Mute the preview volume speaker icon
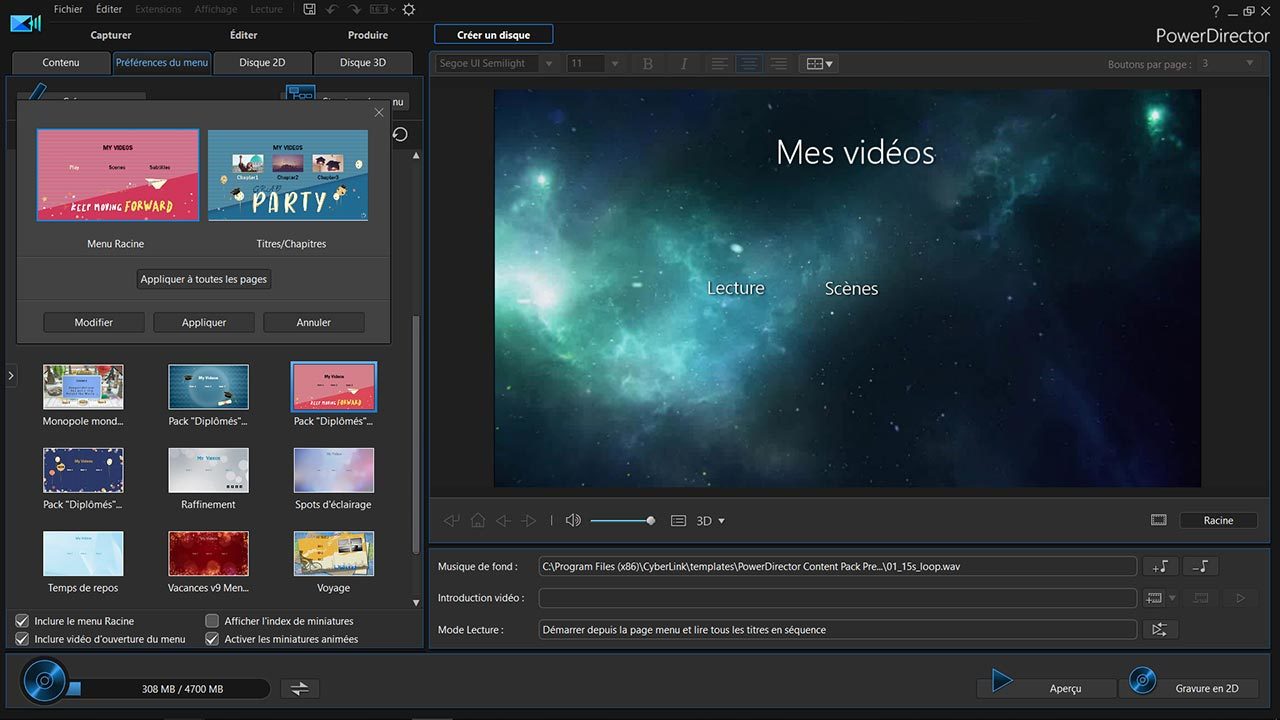 (x=573, y=520)
